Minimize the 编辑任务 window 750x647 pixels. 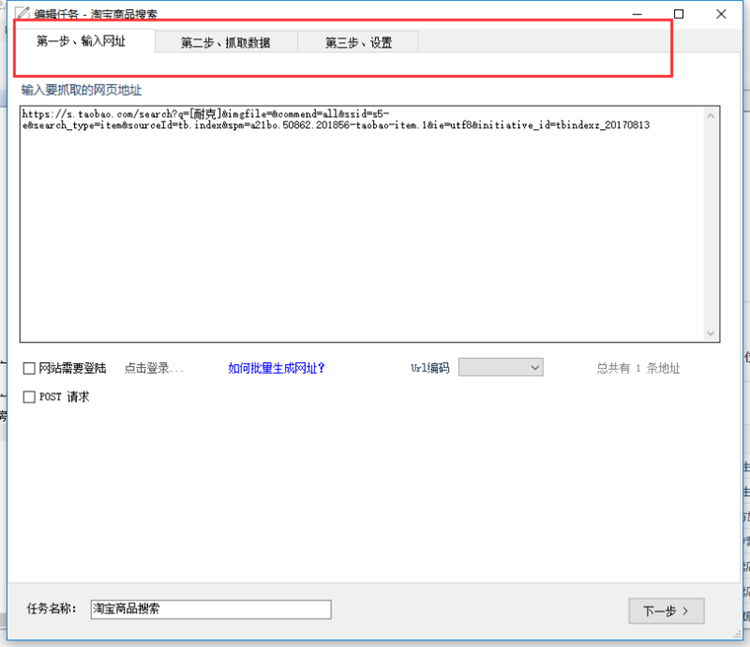[637, 14]
